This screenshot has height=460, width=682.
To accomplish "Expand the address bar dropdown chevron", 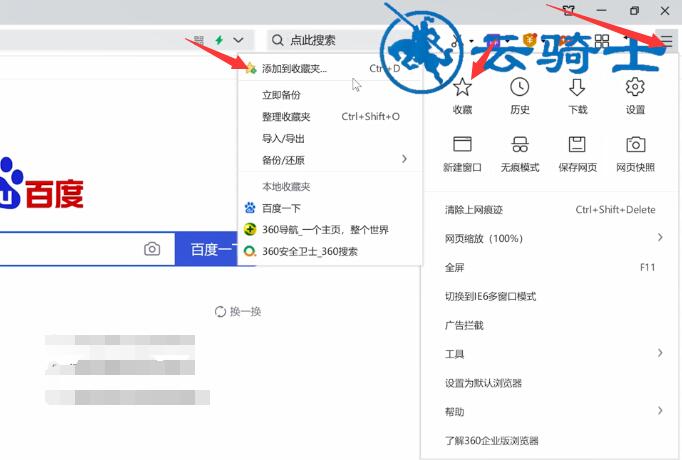I will [238, 40].
